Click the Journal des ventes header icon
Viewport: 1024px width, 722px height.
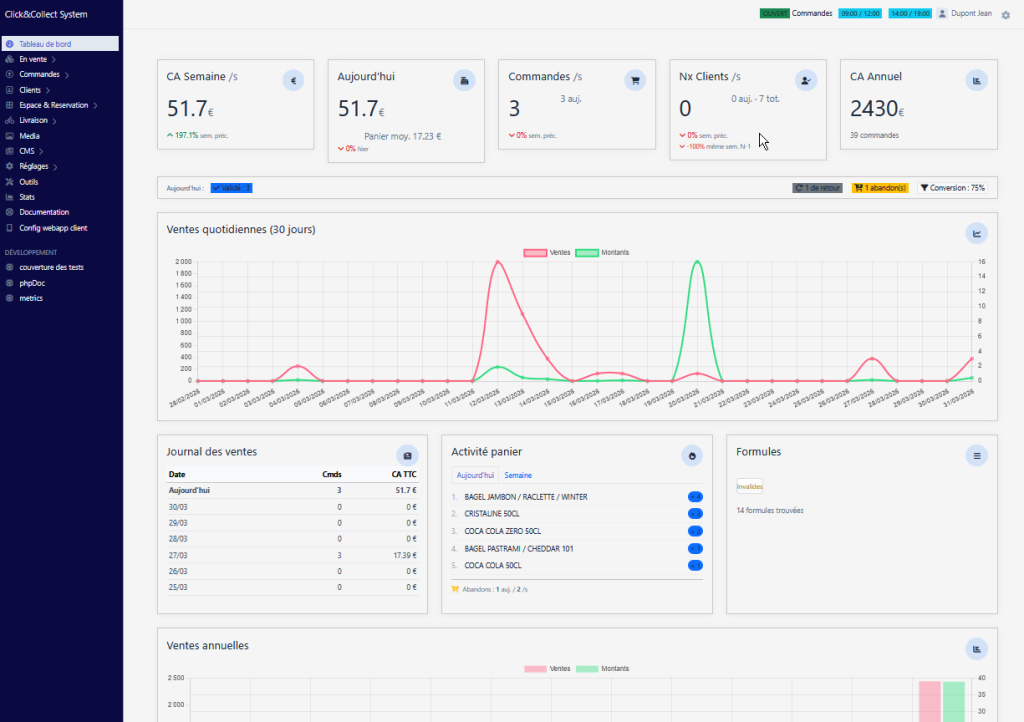click(407, 455)
